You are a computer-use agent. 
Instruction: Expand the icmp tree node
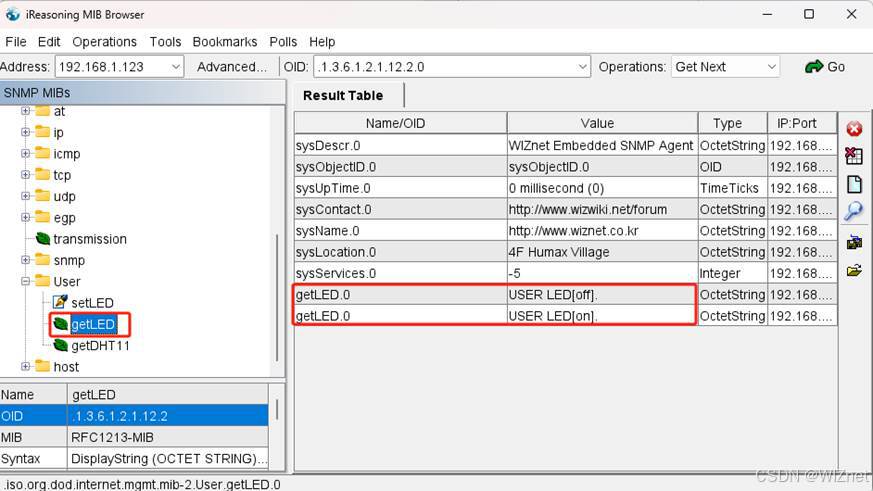click(25, 153)
